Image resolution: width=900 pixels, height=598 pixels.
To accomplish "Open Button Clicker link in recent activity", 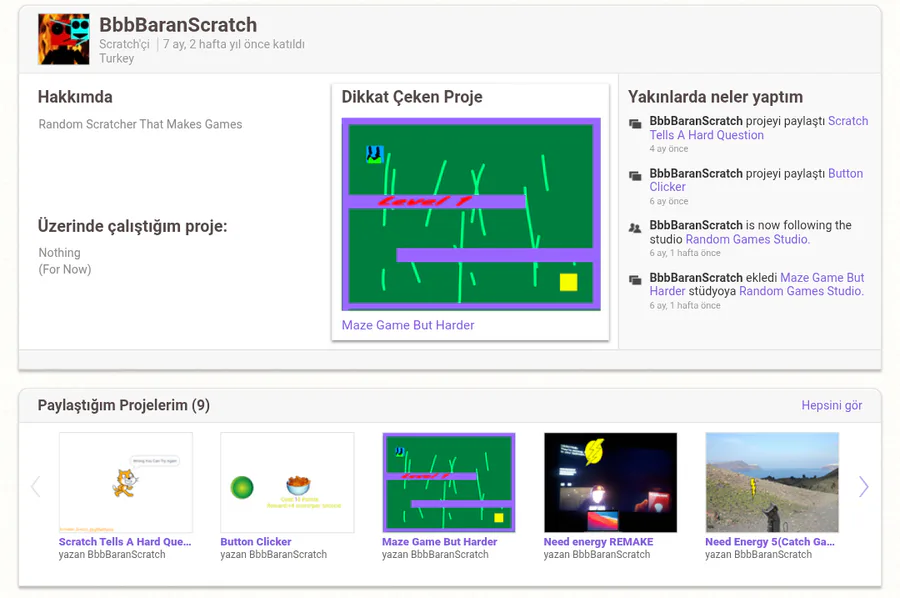I will point(756,180).
